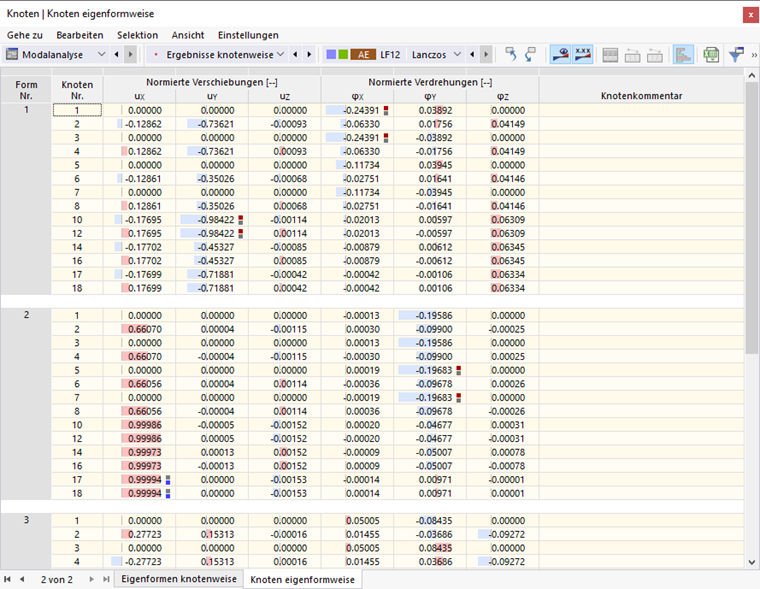Viewport: 760px width, 589px height.
Task: Click the Normierte Verschiebungen header
Action: coord(212,82)
